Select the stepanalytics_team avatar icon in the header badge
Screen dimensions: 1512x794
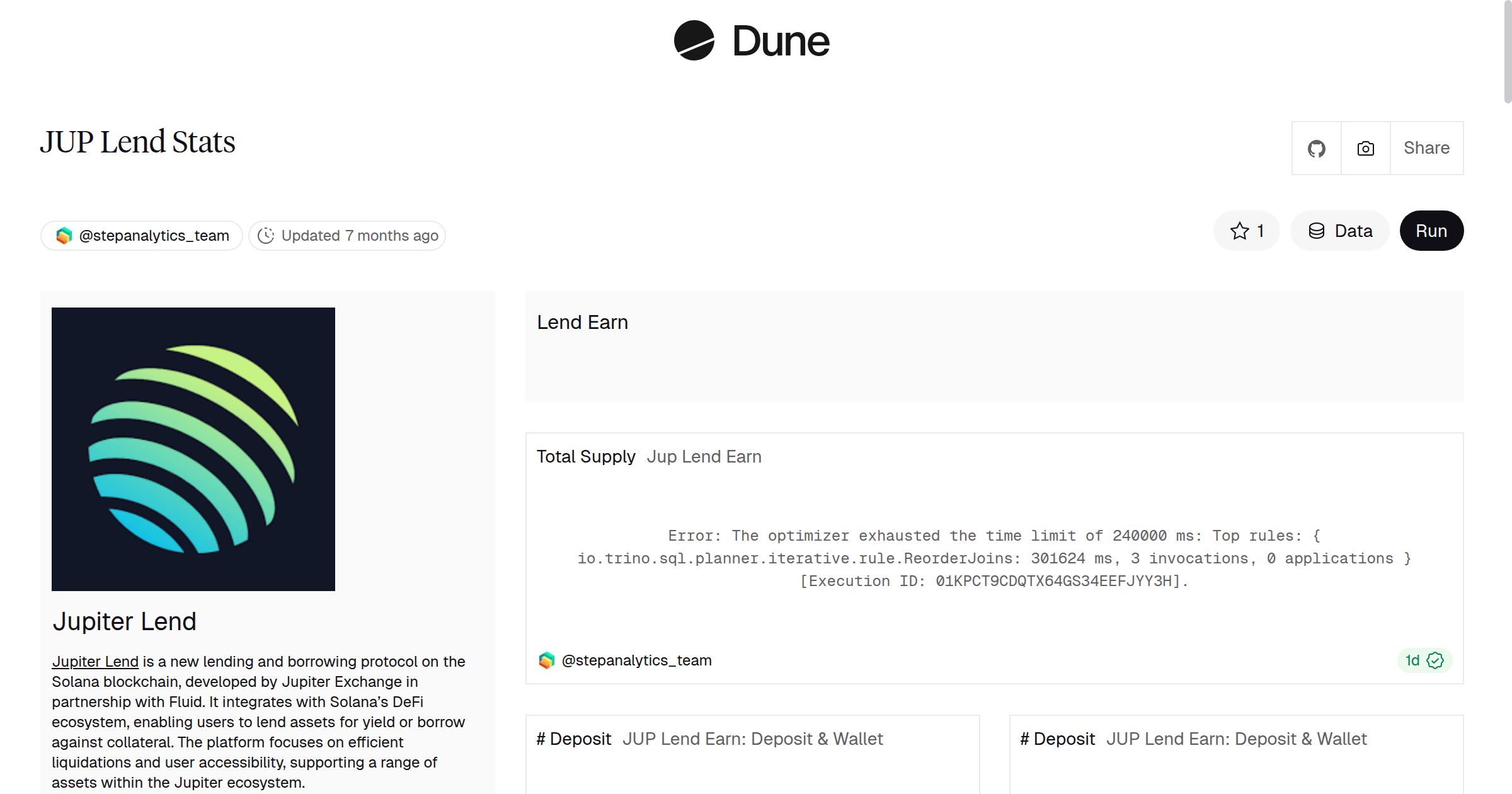click(x=64, y=235)
